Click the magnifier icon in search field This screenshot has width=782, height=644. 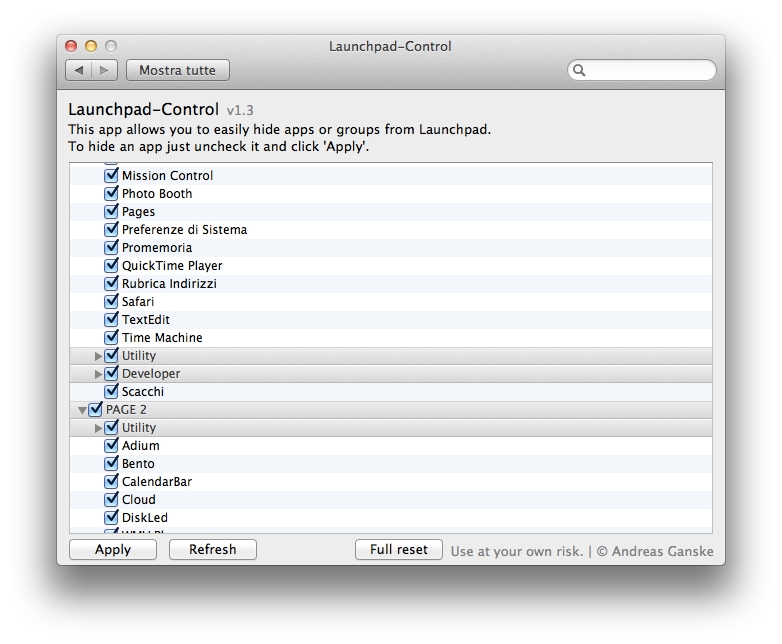pos(579,70)
